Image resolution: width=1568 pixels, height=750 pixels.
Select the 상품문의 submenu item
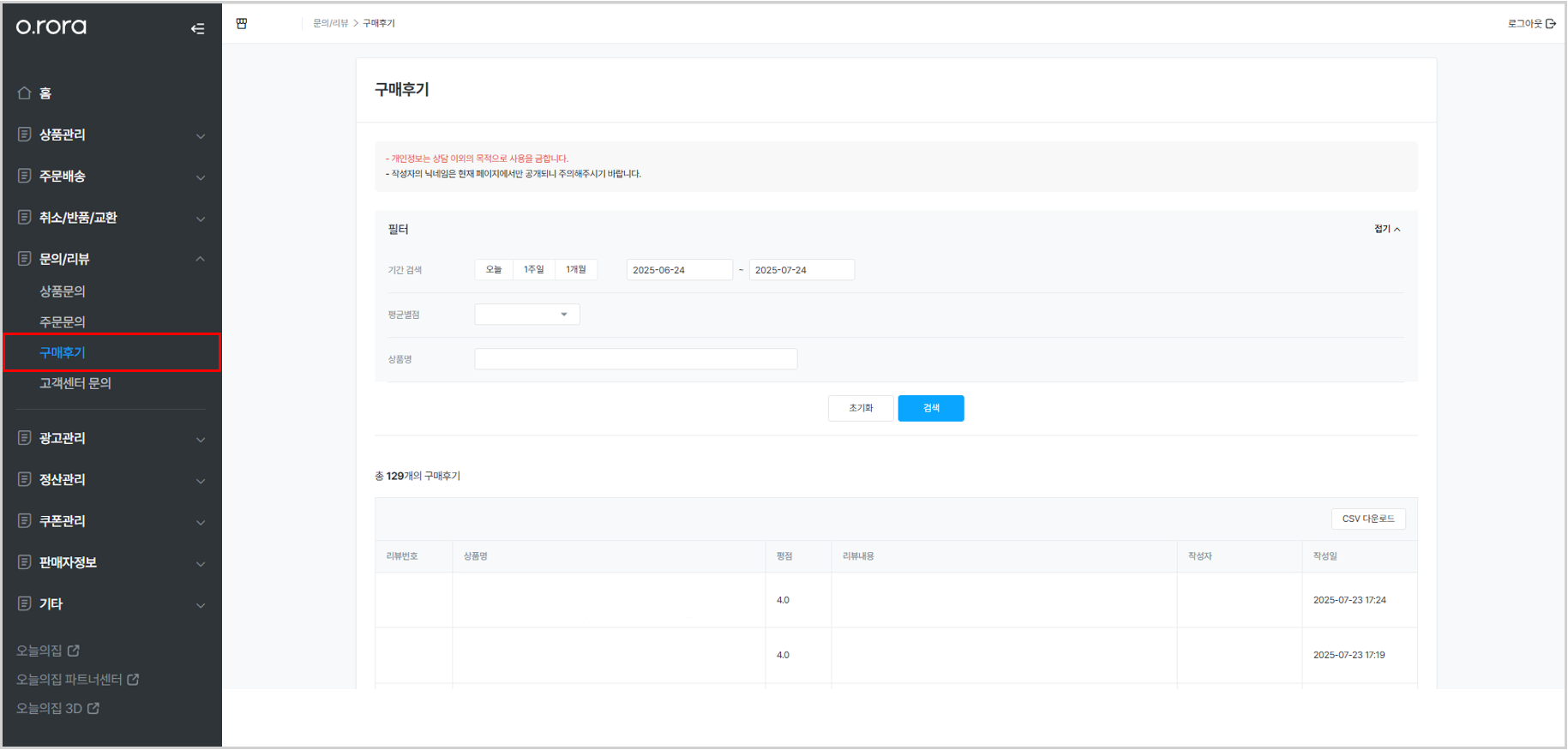click(x=63, y=291)
